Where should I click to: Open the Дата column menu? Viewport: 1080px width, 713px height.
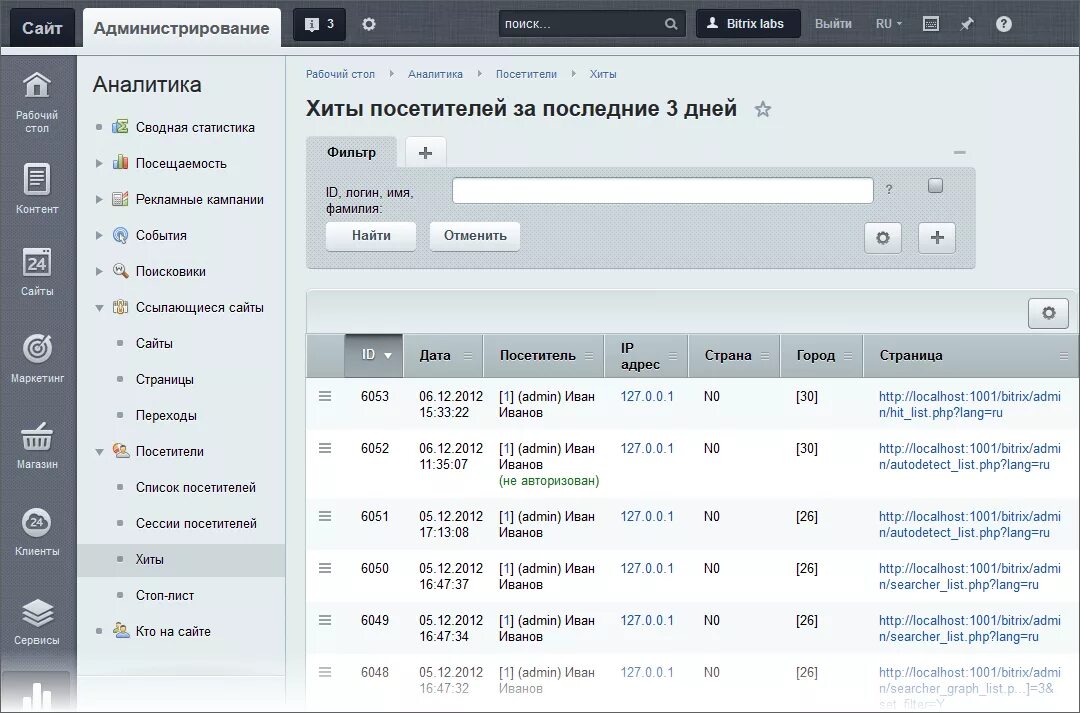click(468, 356)
